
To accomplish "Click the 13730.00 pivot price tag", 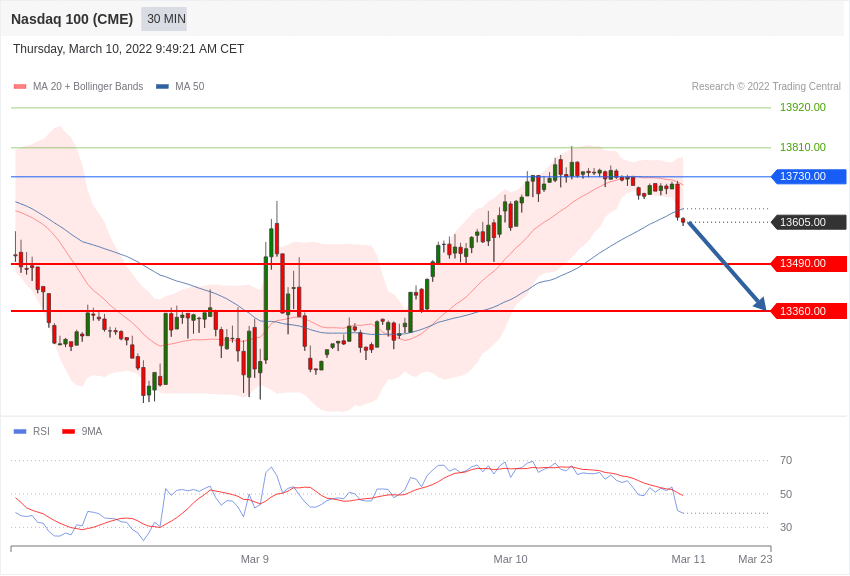I will (x=809, y=176).
